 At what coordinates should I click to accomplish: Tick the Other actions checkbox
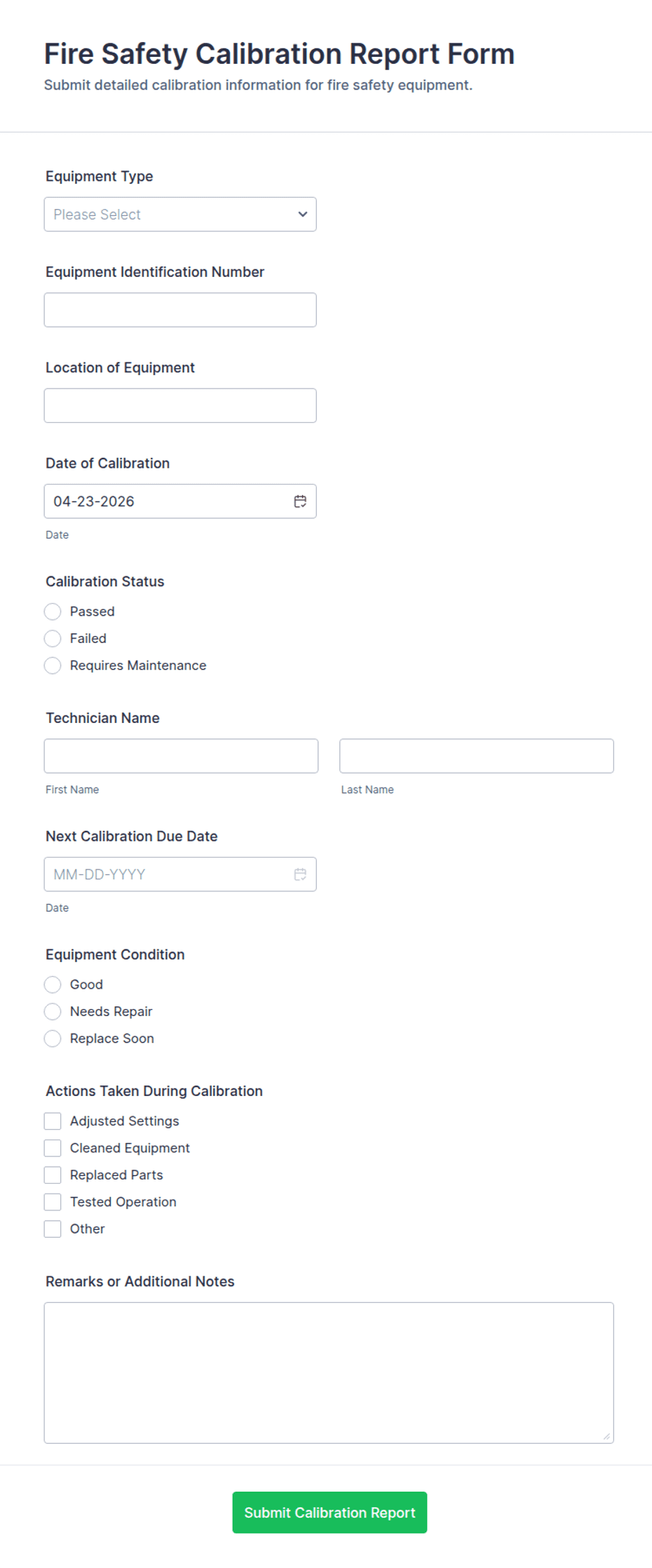[x=53, y=1229]
